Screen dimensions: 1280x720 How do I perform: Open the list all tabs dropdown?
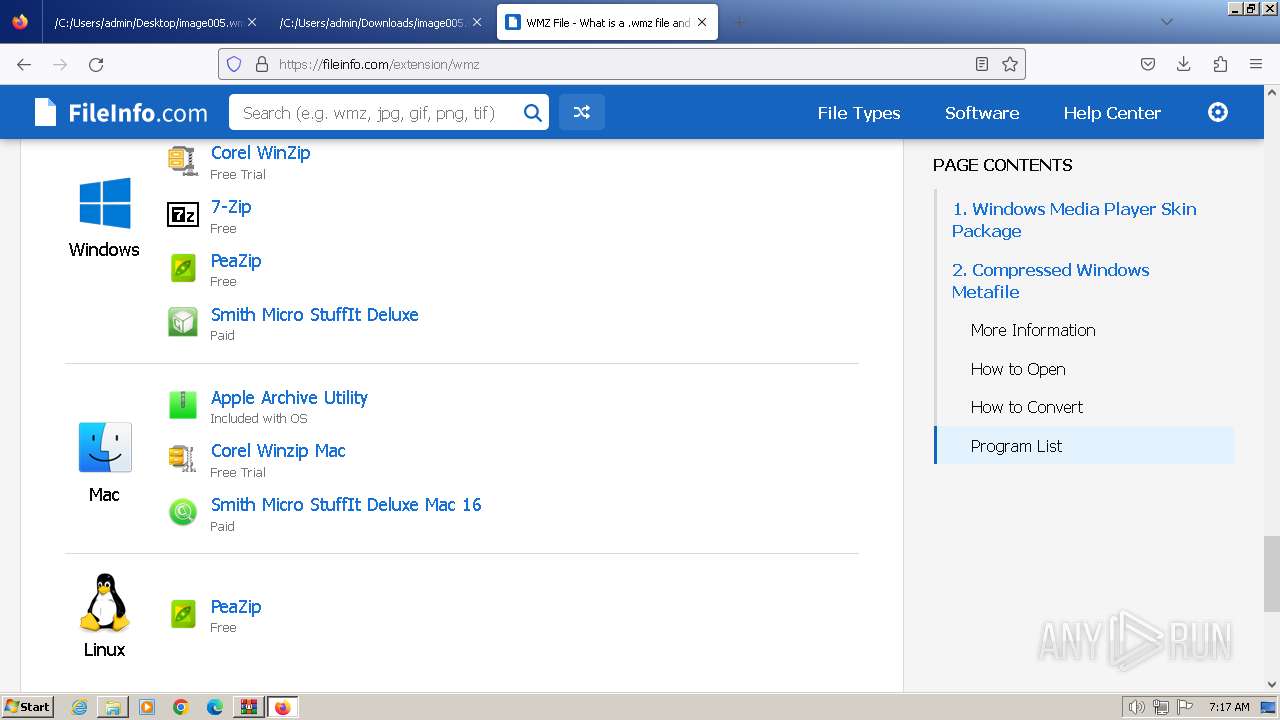click(x=1167, y=22)
